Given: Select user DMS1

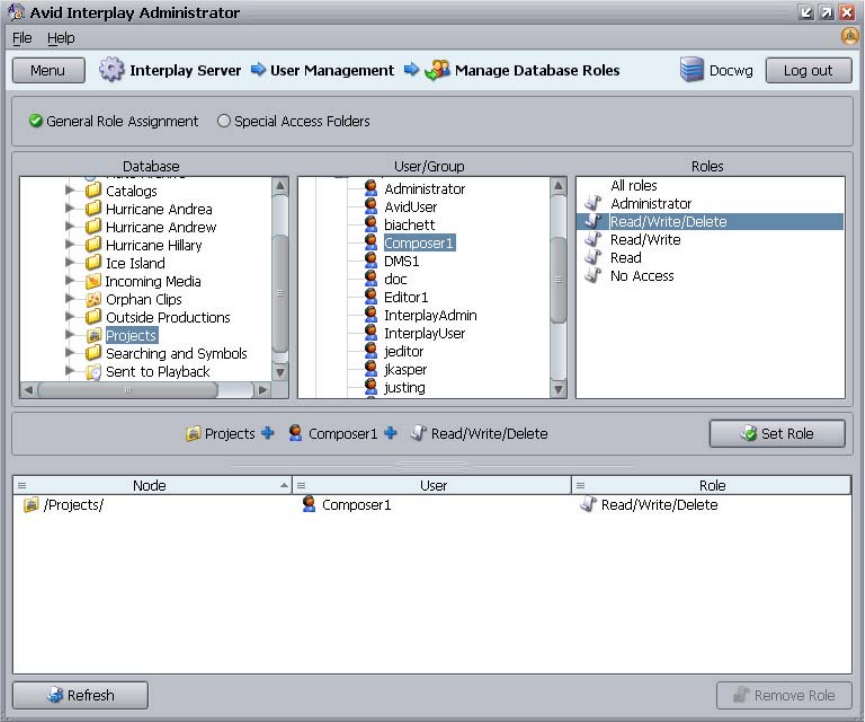Looking at the screenshot, I should 402,261.
